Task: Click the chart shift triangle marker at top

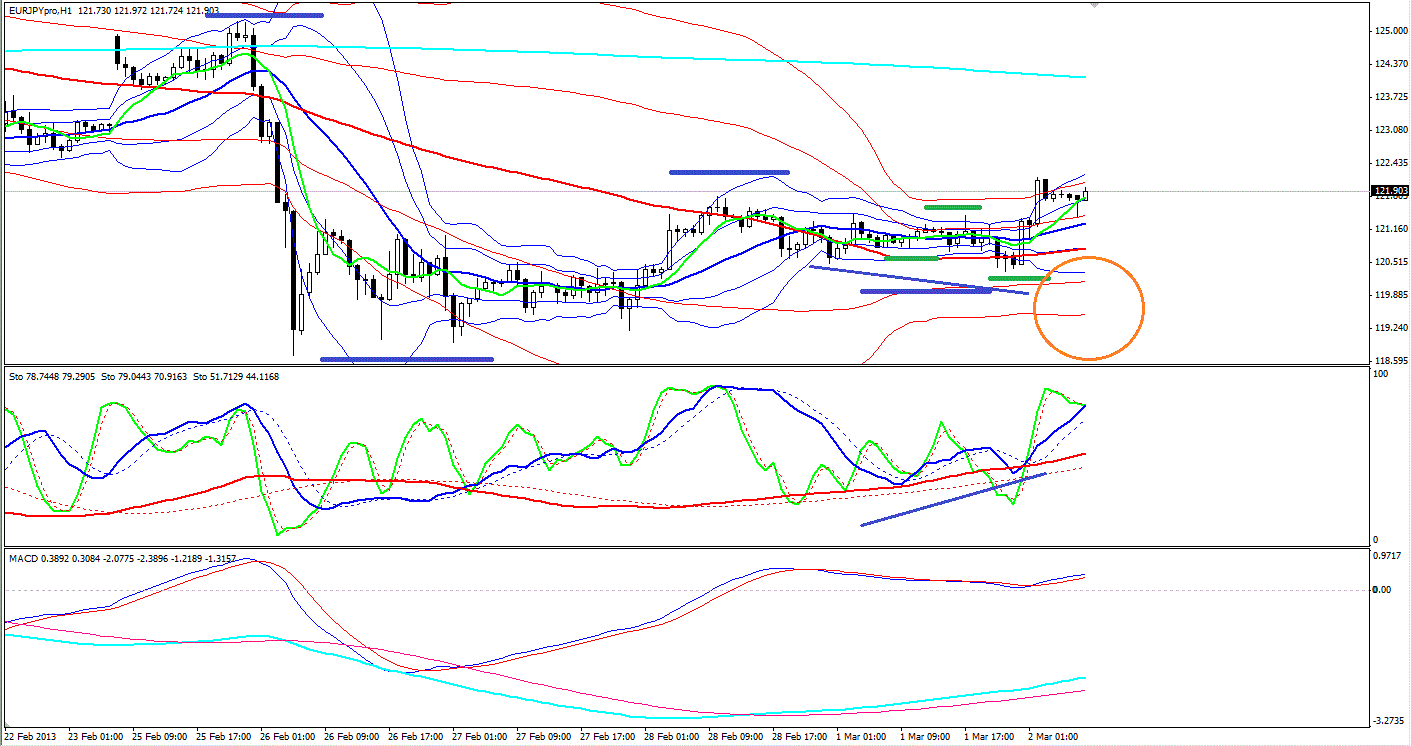Action: pos(1094,5)
